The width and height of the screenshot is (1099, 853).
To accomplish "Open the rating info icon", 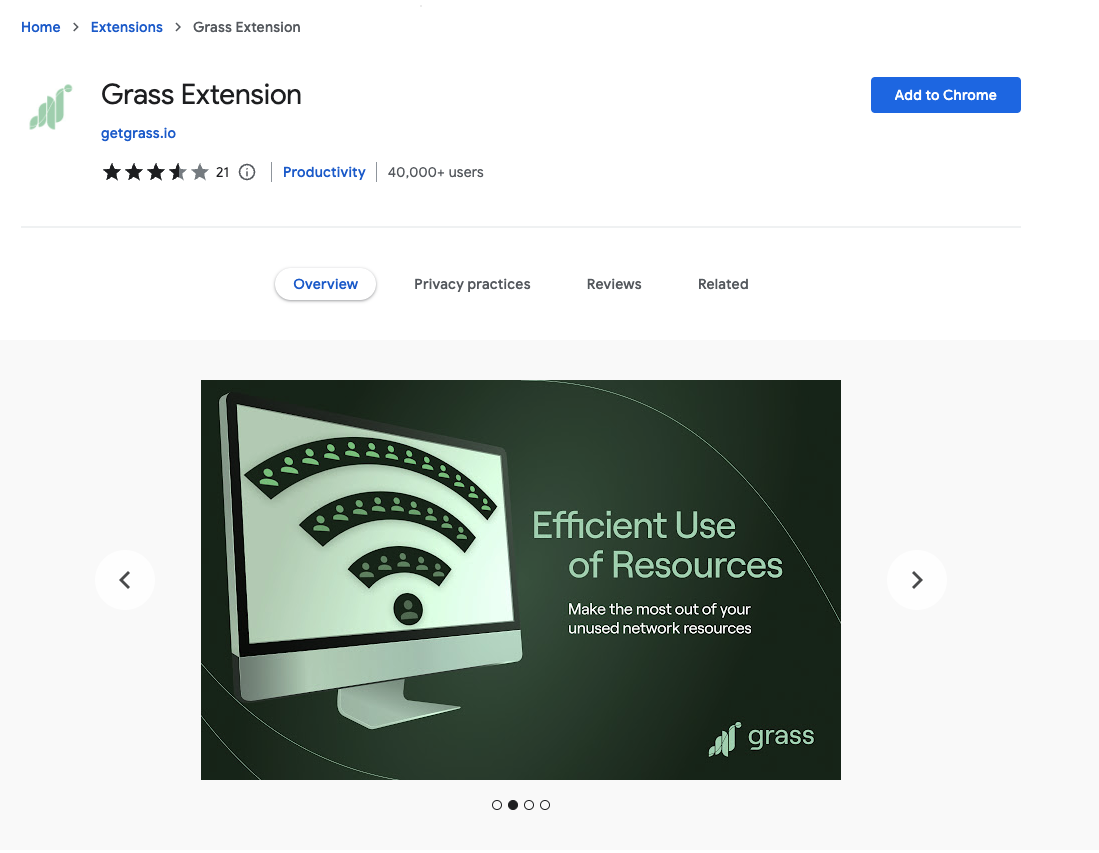I will (x=247, y=172).
